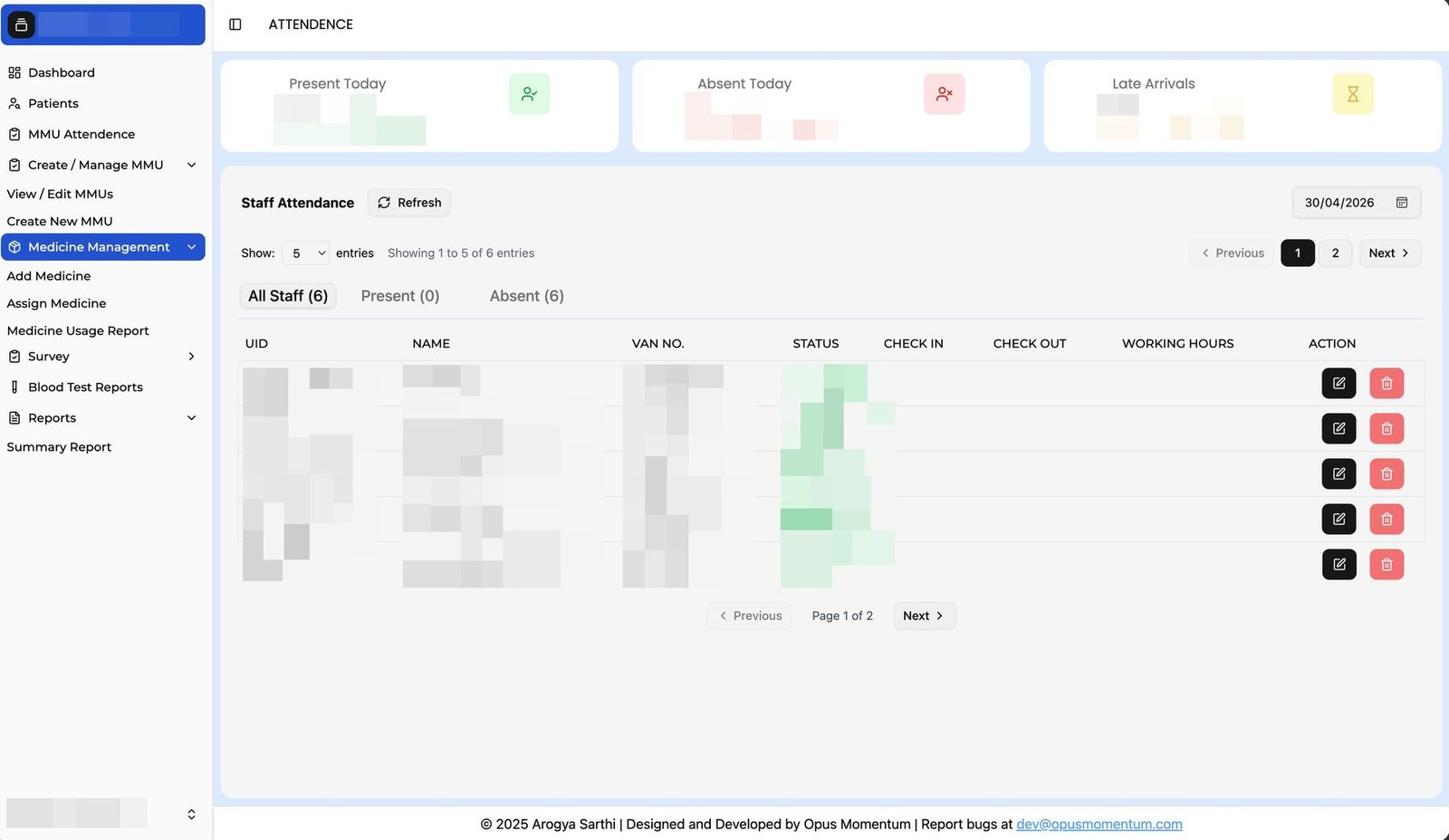Open the date picker calendar icon

coord(1402,203)
